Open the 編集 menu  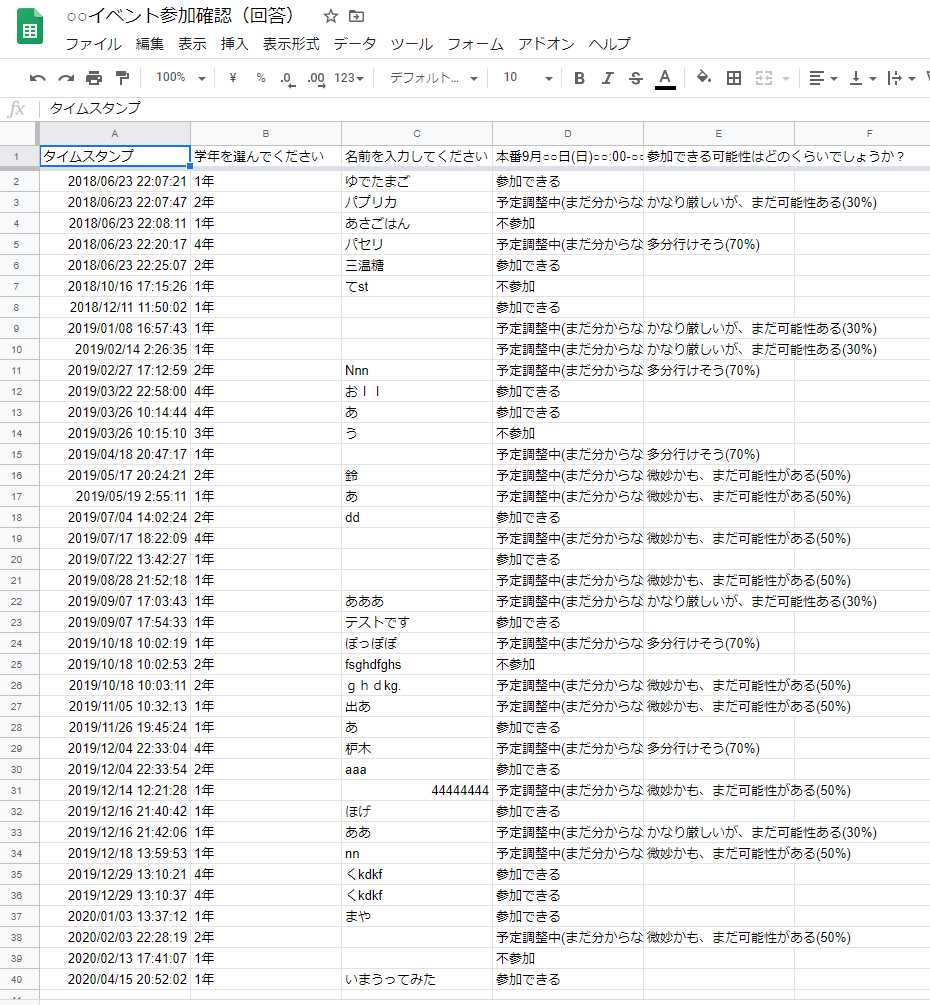click(x=149, y=44)
